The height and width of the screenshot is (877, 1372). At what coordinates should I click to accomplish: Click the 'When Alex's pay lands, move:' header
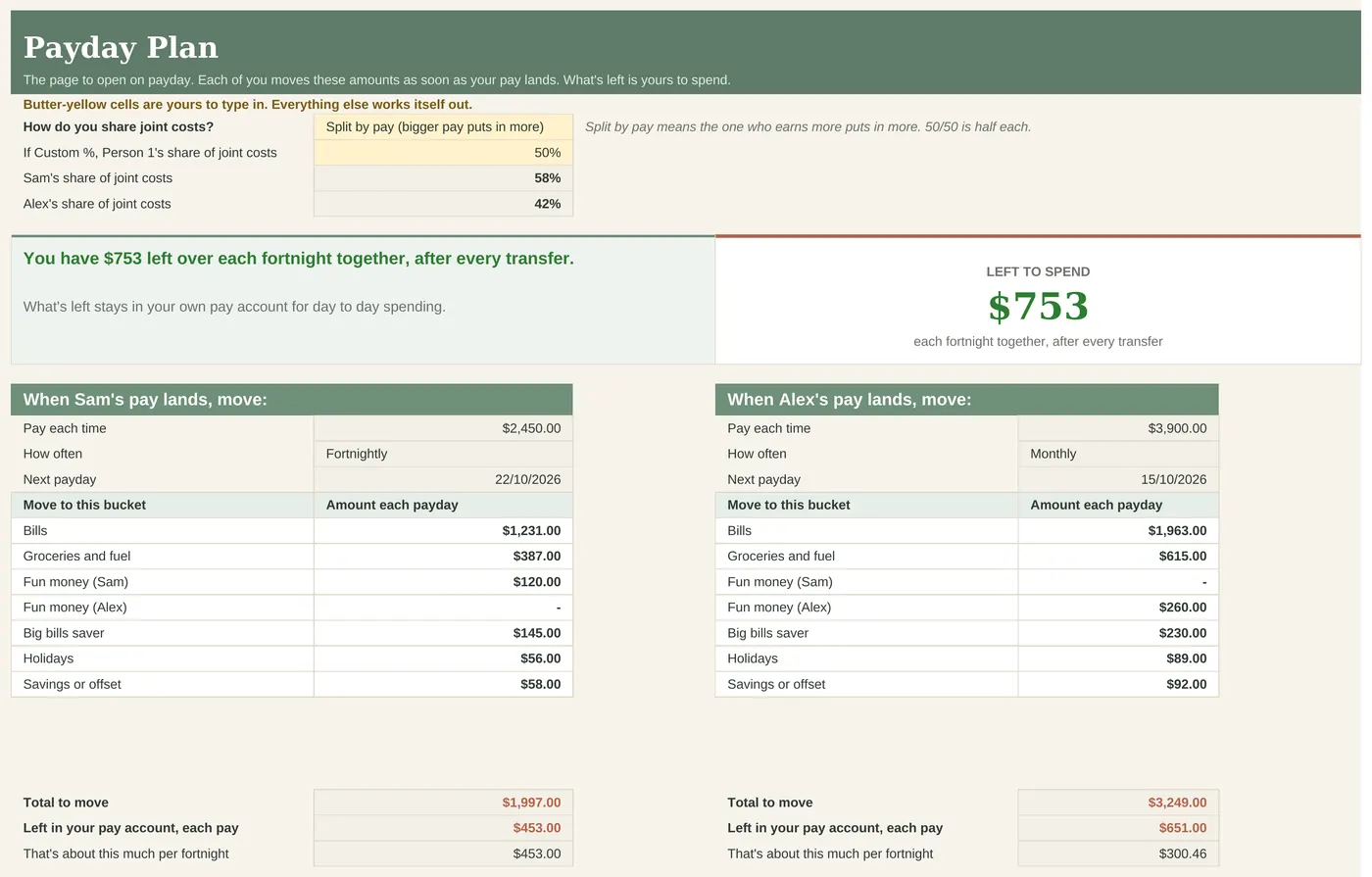point(967,400)
